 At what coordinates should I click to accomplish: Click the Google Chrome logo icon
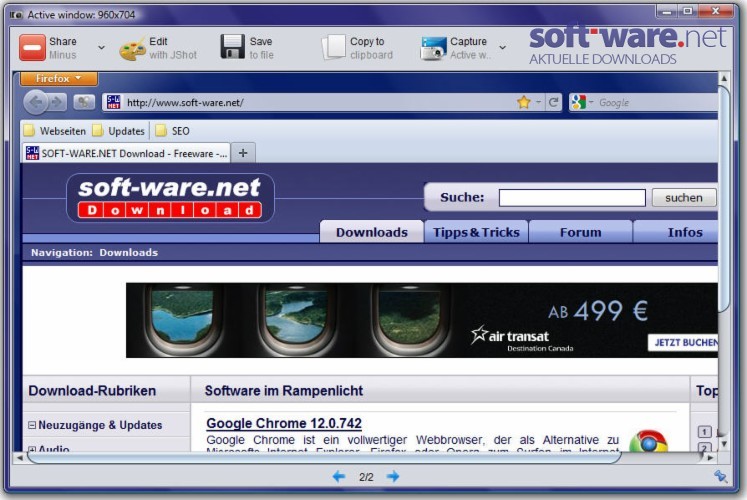648,441
